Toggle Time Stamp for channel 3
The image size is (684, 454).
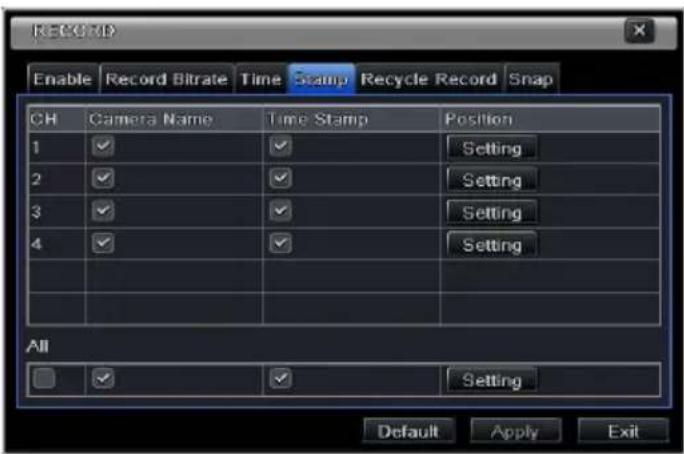point(280,211)
